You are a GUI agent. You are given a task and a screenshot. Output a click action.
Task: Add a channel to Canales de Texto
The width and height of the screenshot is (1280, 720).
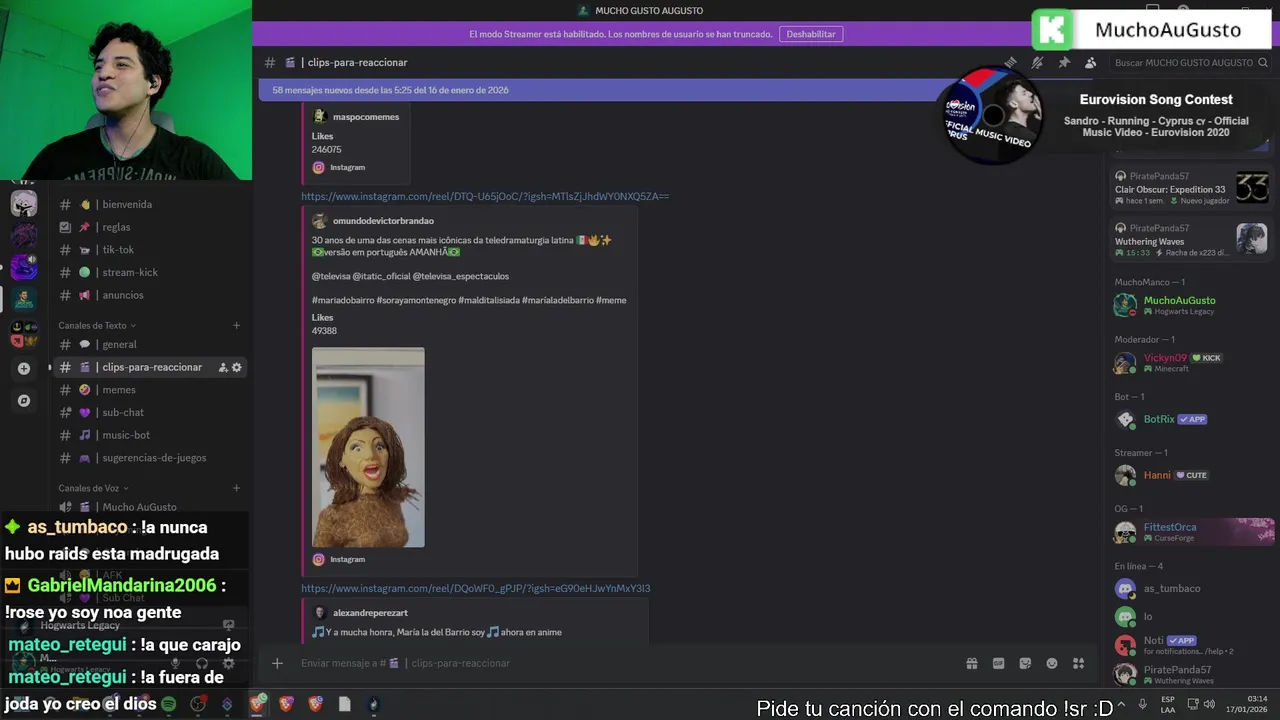pos(237,325)
